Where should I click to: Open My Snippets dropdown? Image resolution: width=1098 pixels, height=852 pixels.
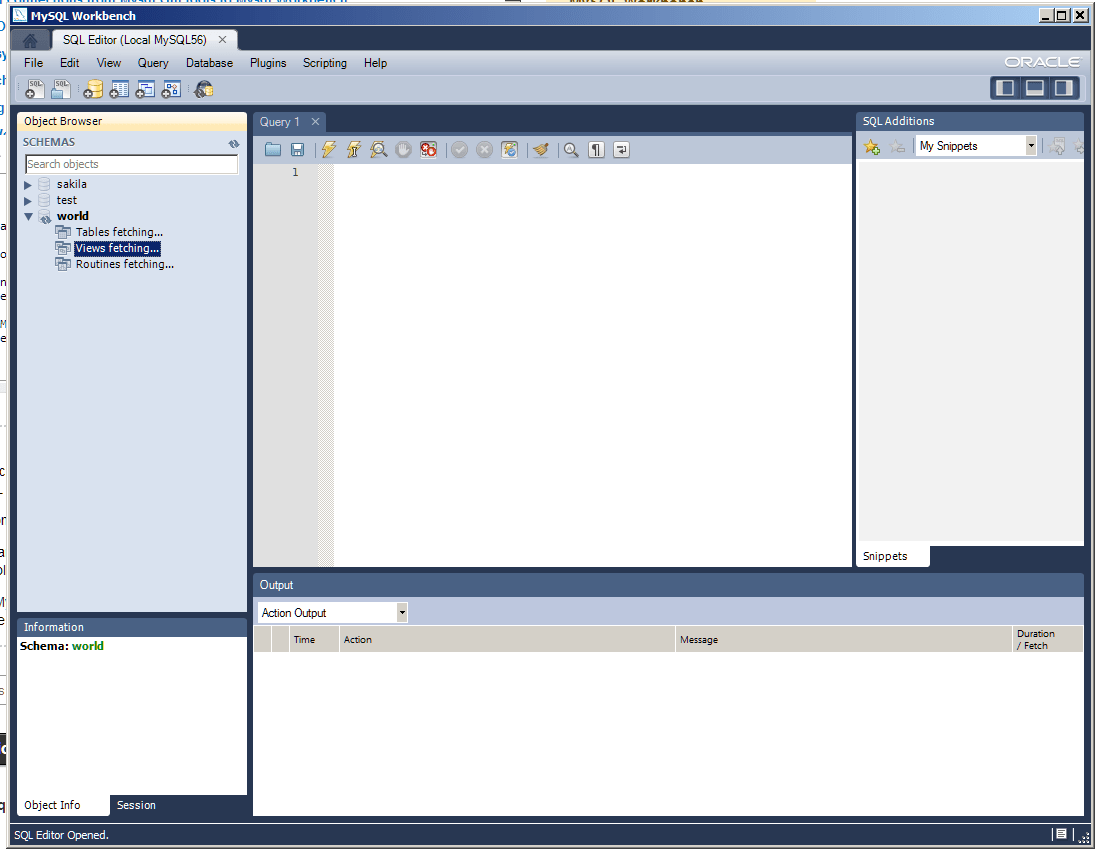pyautogui.click(x=1031, y=146)
